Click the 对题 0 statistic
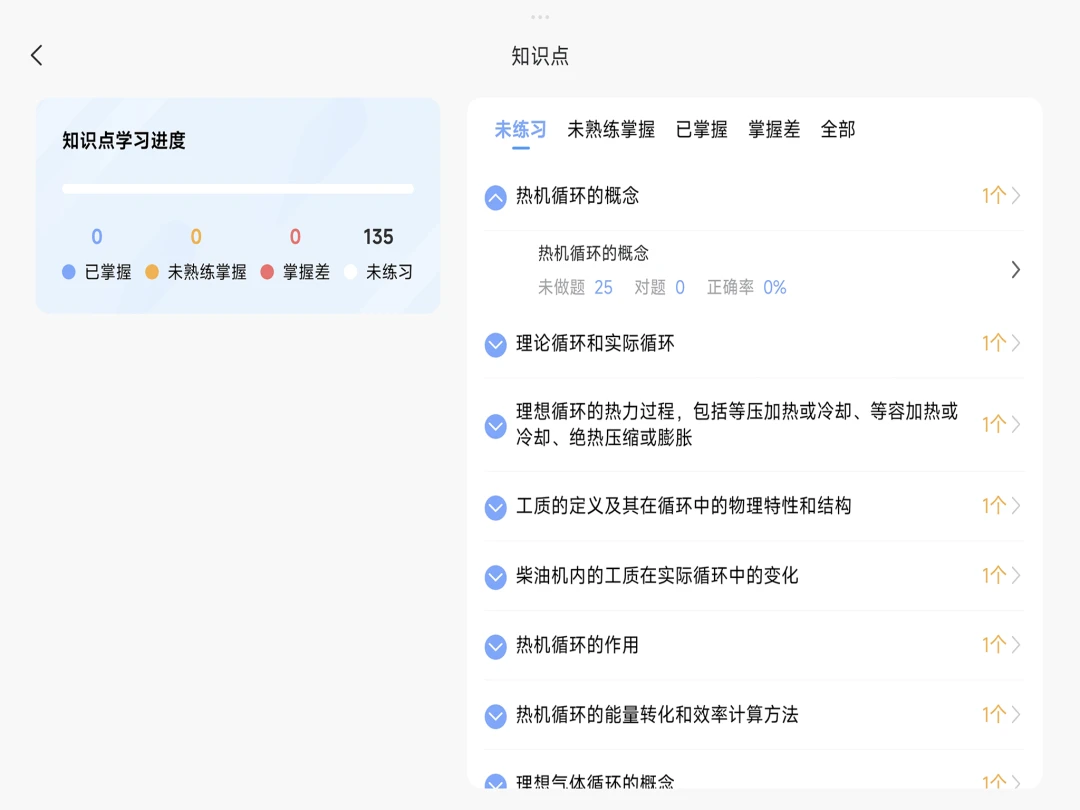Image resolution: width=1080 pixels, height=810 pixels. pos(659,287)
